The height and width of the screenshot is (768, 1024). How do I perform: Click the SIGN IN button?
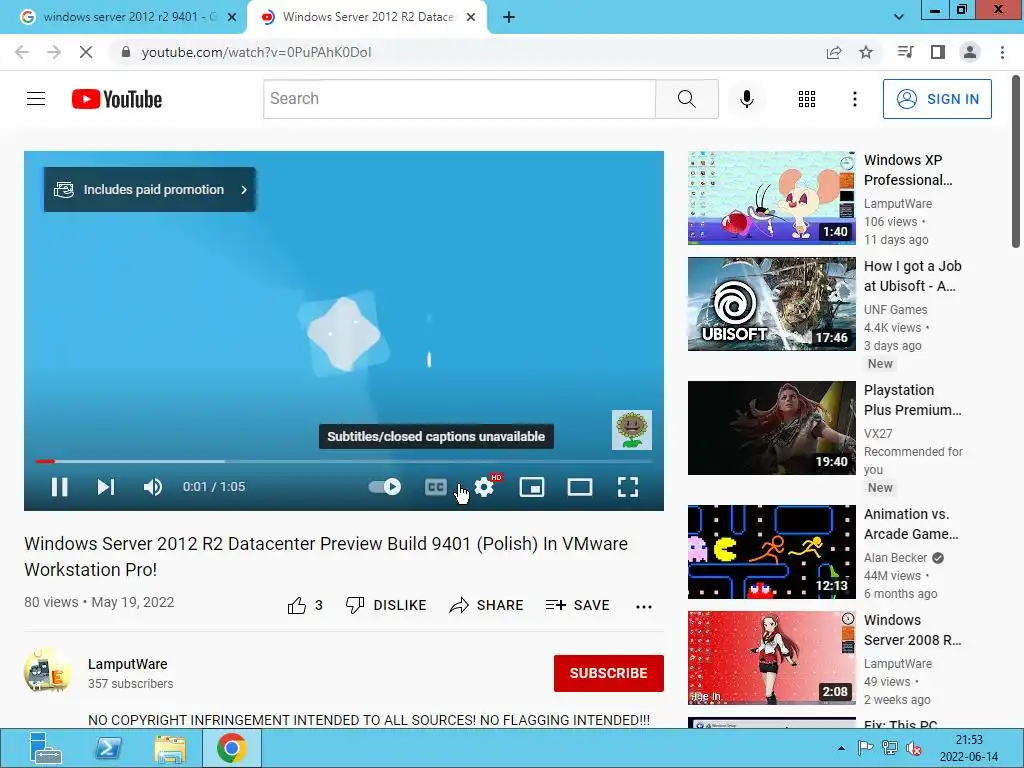[937, 99]
